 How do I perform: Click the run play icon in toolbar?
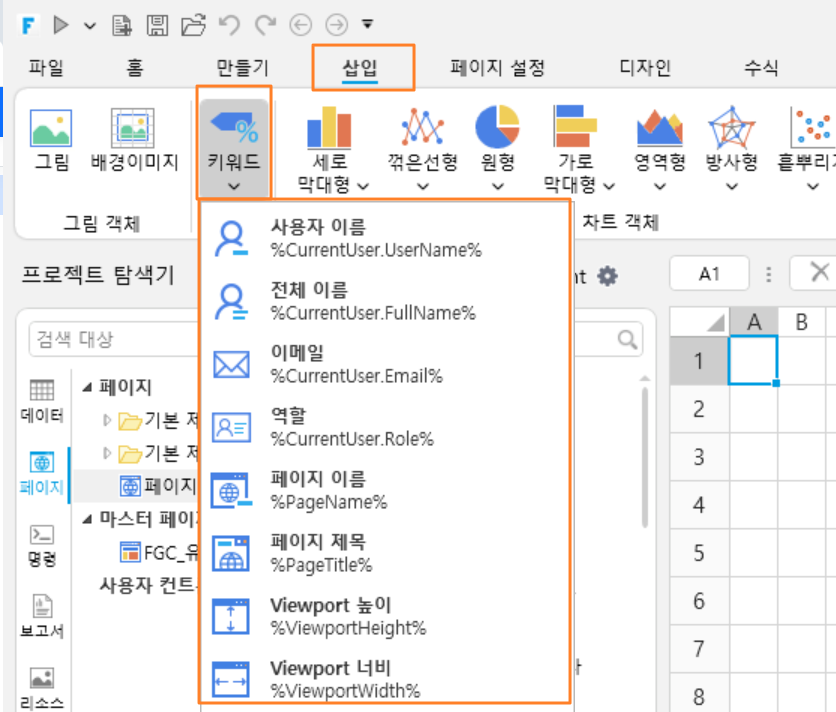click(61, 25)
